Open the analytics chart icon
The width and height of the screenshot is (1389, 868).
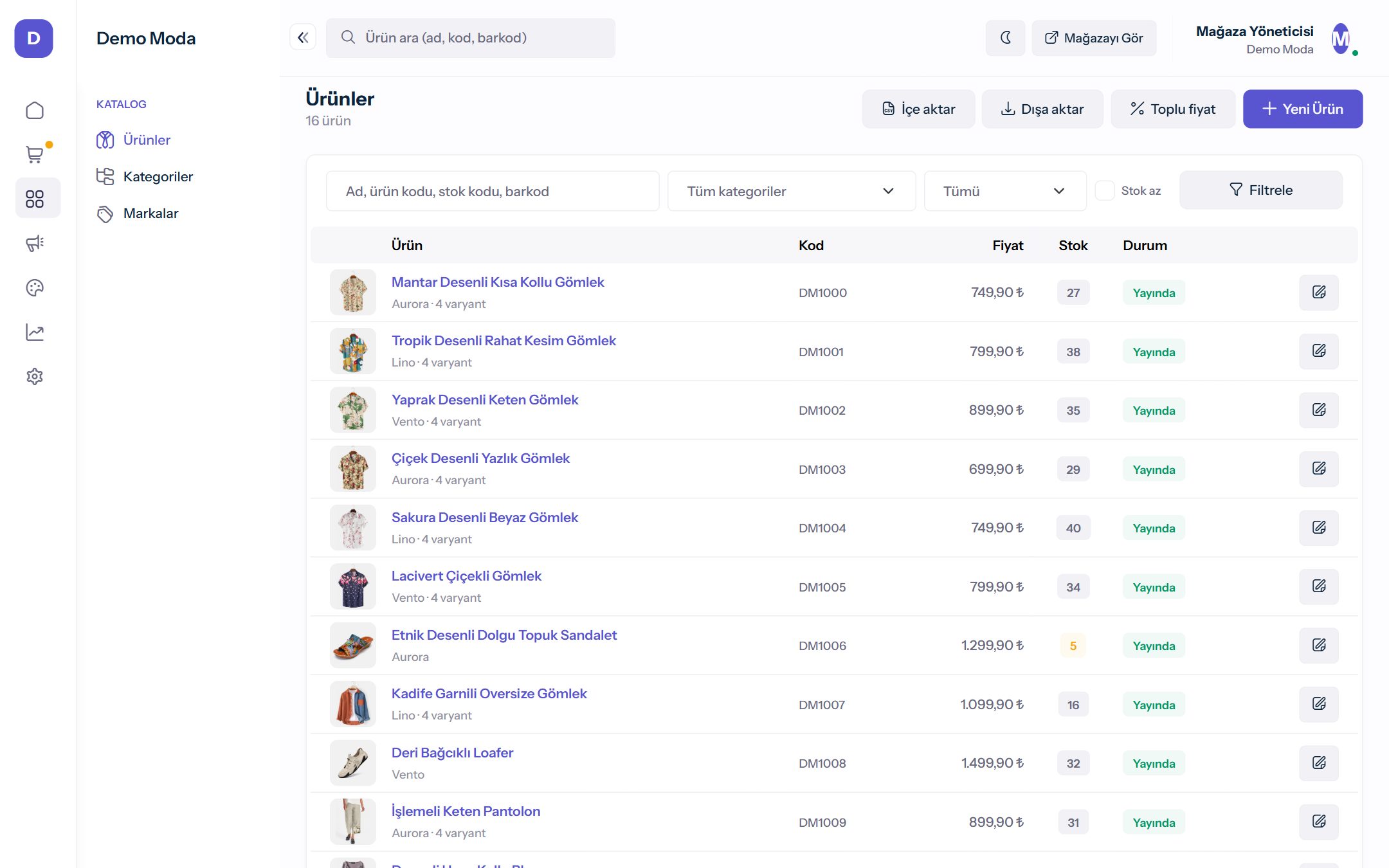35,332
